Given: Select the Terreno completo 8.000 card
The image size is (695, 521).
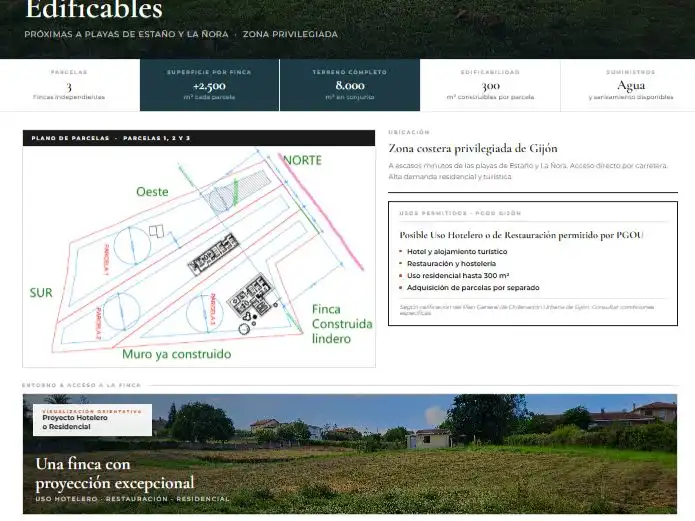Looking at the screenshot, I should (350, 85).
